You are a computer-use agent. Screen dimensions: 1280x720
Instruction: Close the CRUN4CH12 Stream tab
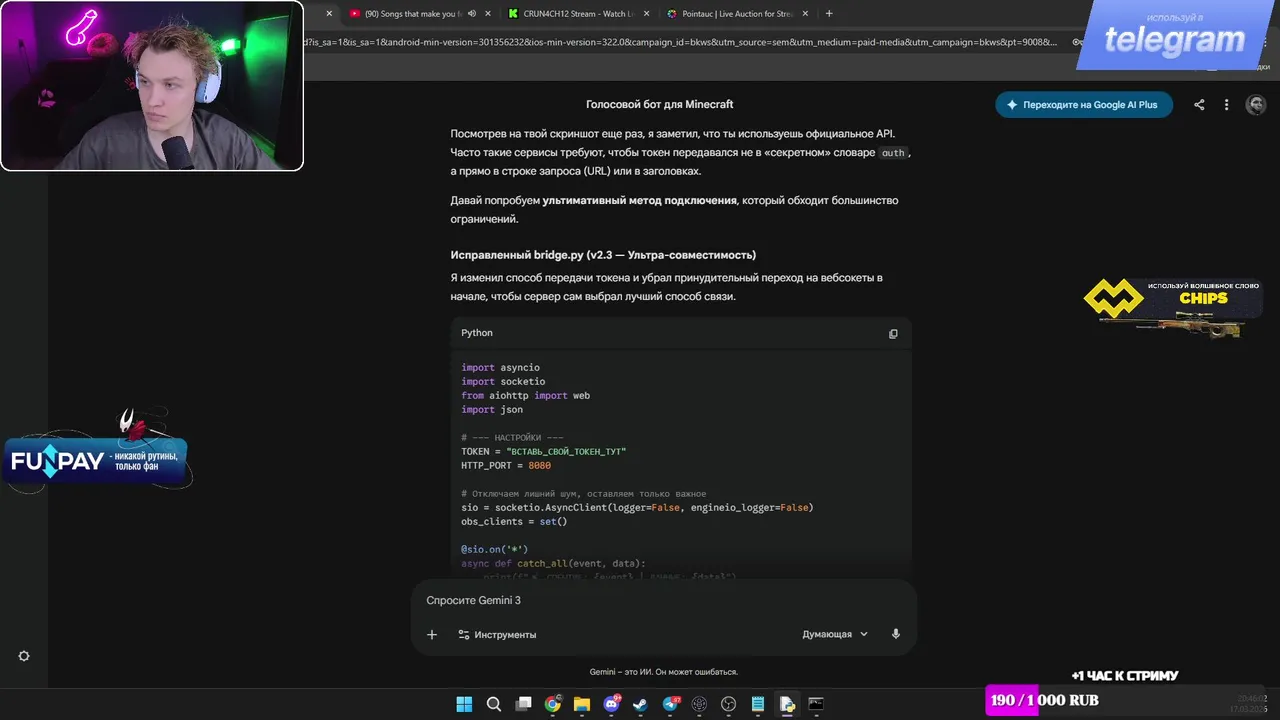click(x=647, y=14)
